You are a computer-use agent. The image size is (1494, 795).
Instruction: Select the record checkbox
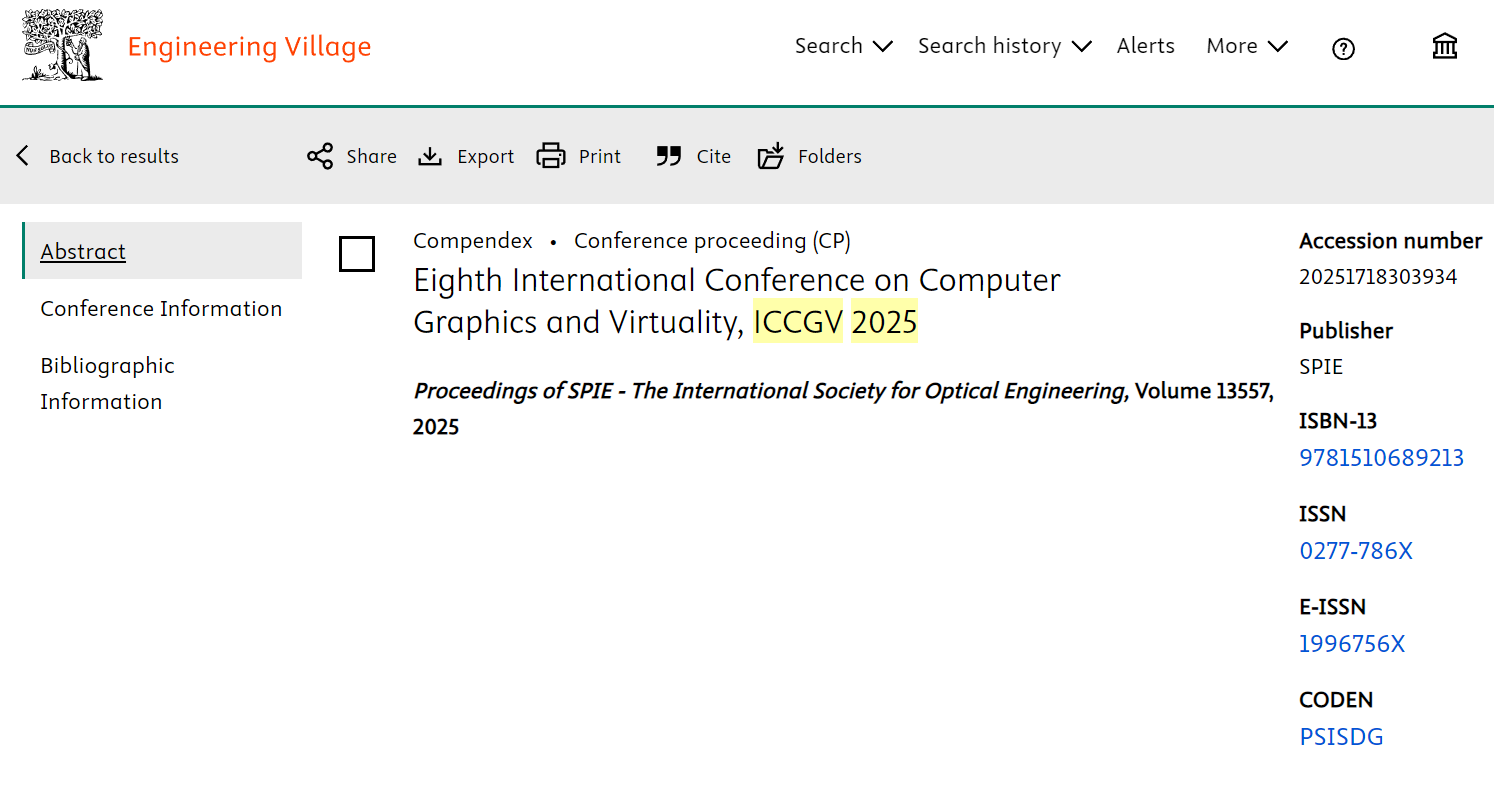tap(357, 254)
